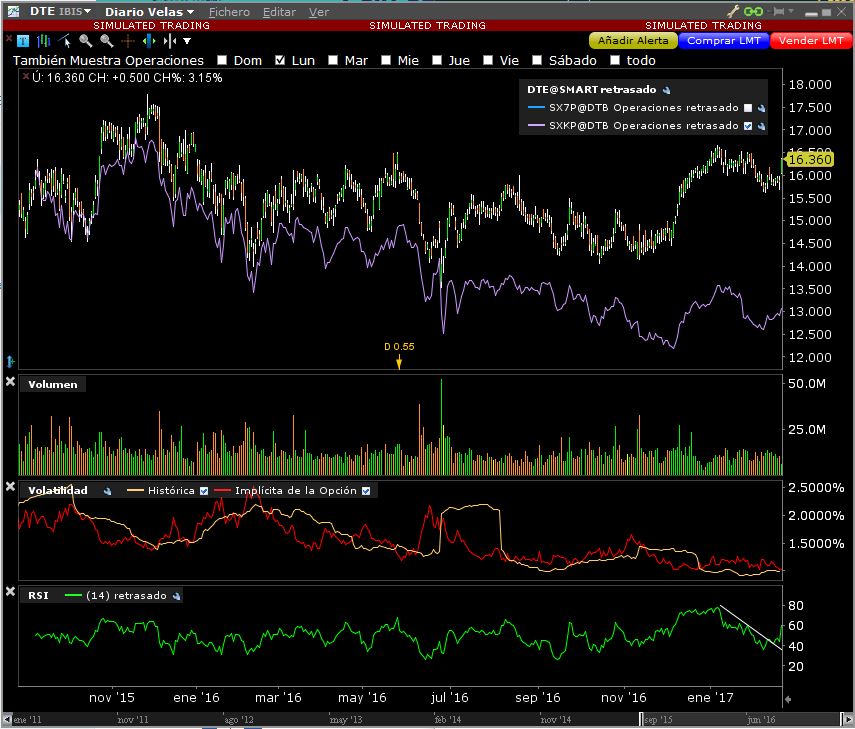Image resolution: width=855 pixels, height=729 pixels.
Task: Click the RSI green line swatch
Action: [x=73, y=595]
